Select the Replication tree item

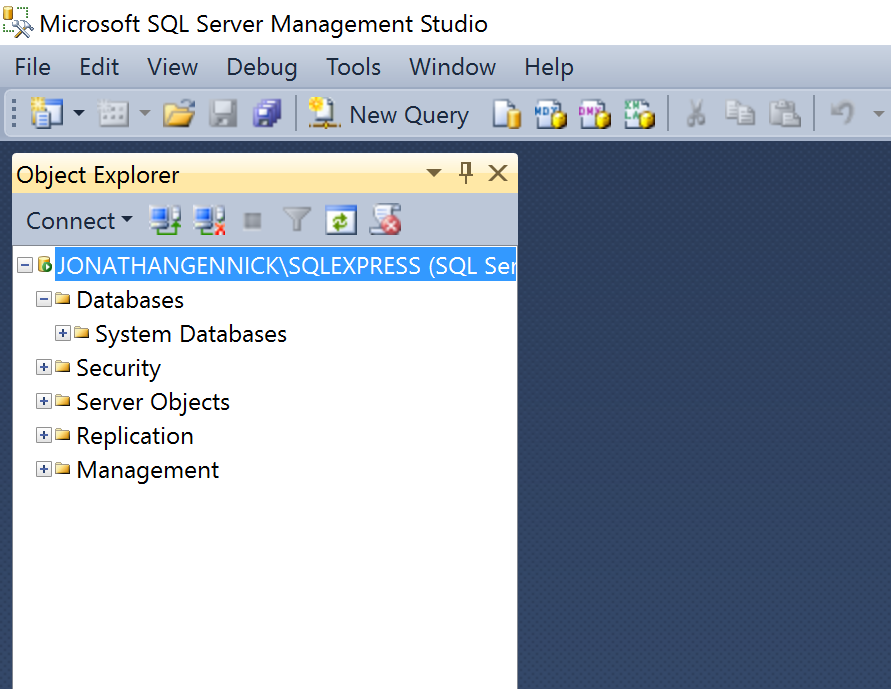[x=135, y=436]
